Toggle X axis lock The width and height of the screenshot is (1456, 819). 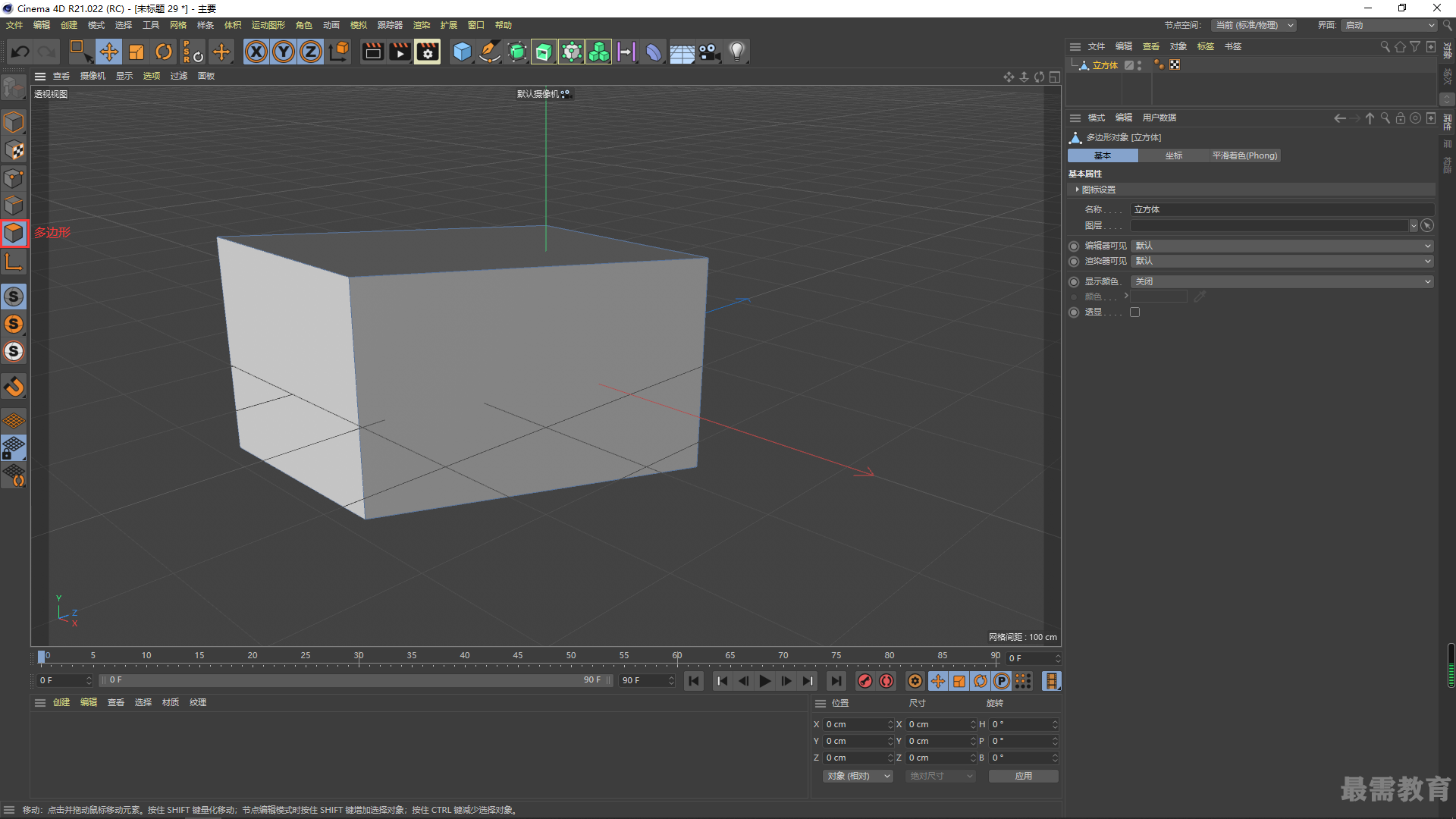(x=256, y=52)
